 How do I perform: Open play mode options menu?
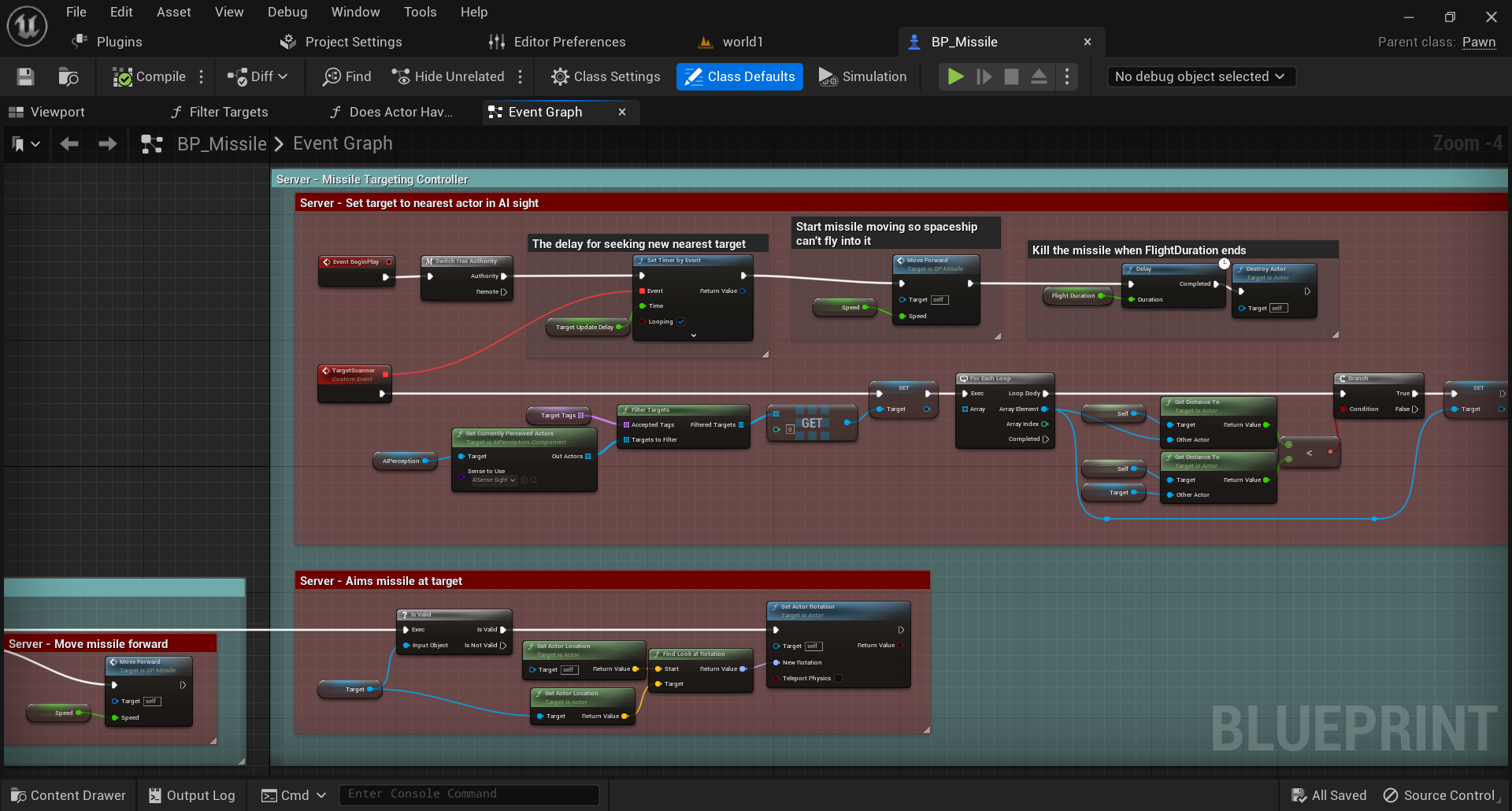[1067, 76]
